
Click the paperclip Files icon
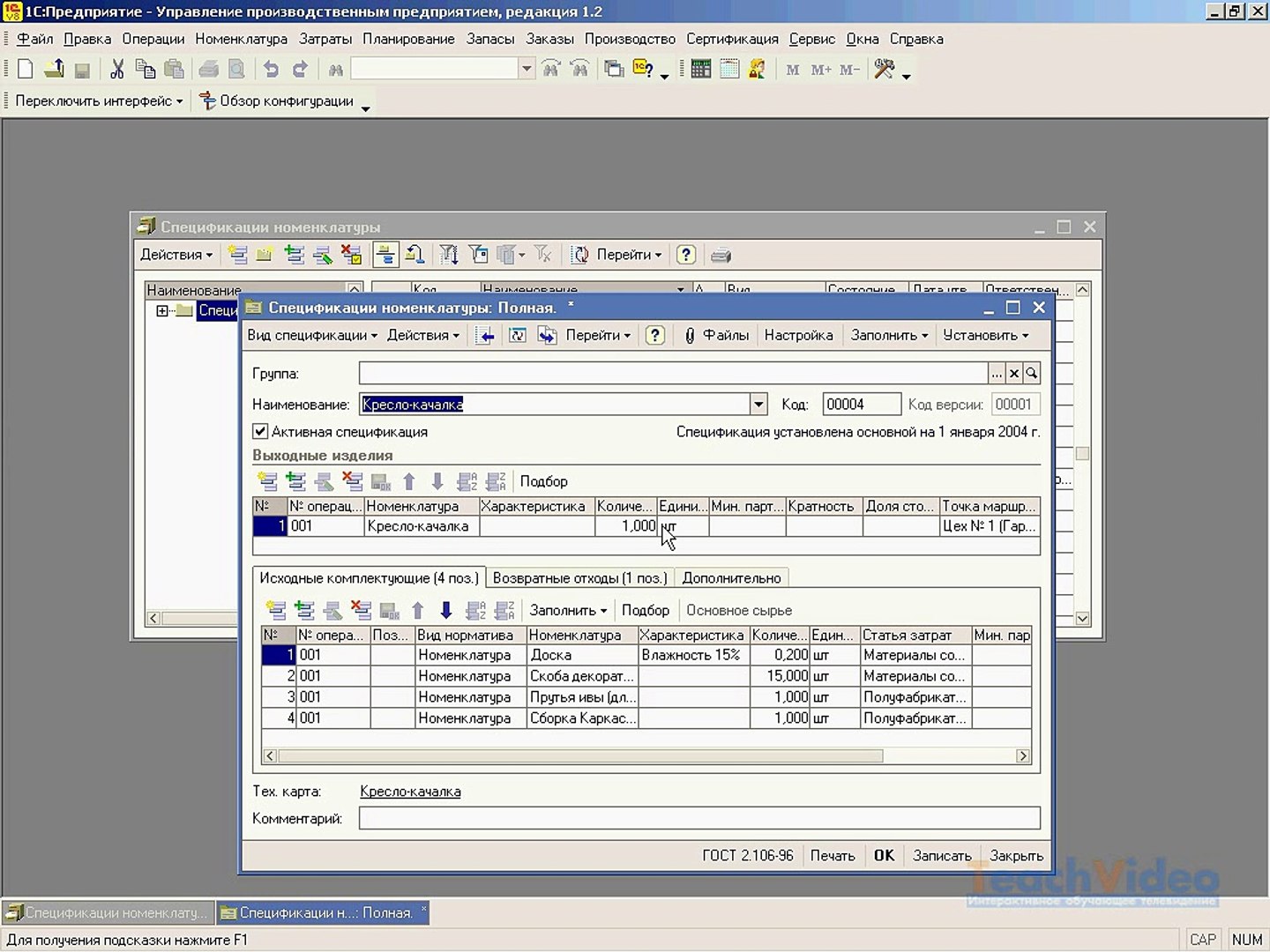pyautogui.click(x=690, y=335)
